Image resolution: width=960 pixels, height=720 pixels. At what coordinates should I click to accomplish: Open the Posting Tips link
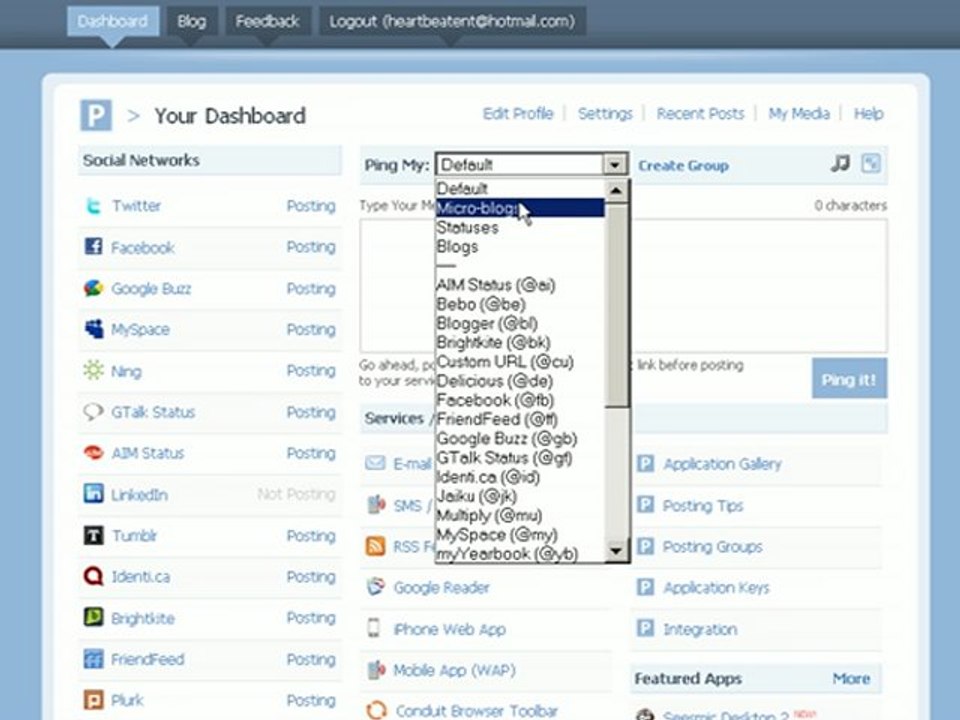pos(703,506)
